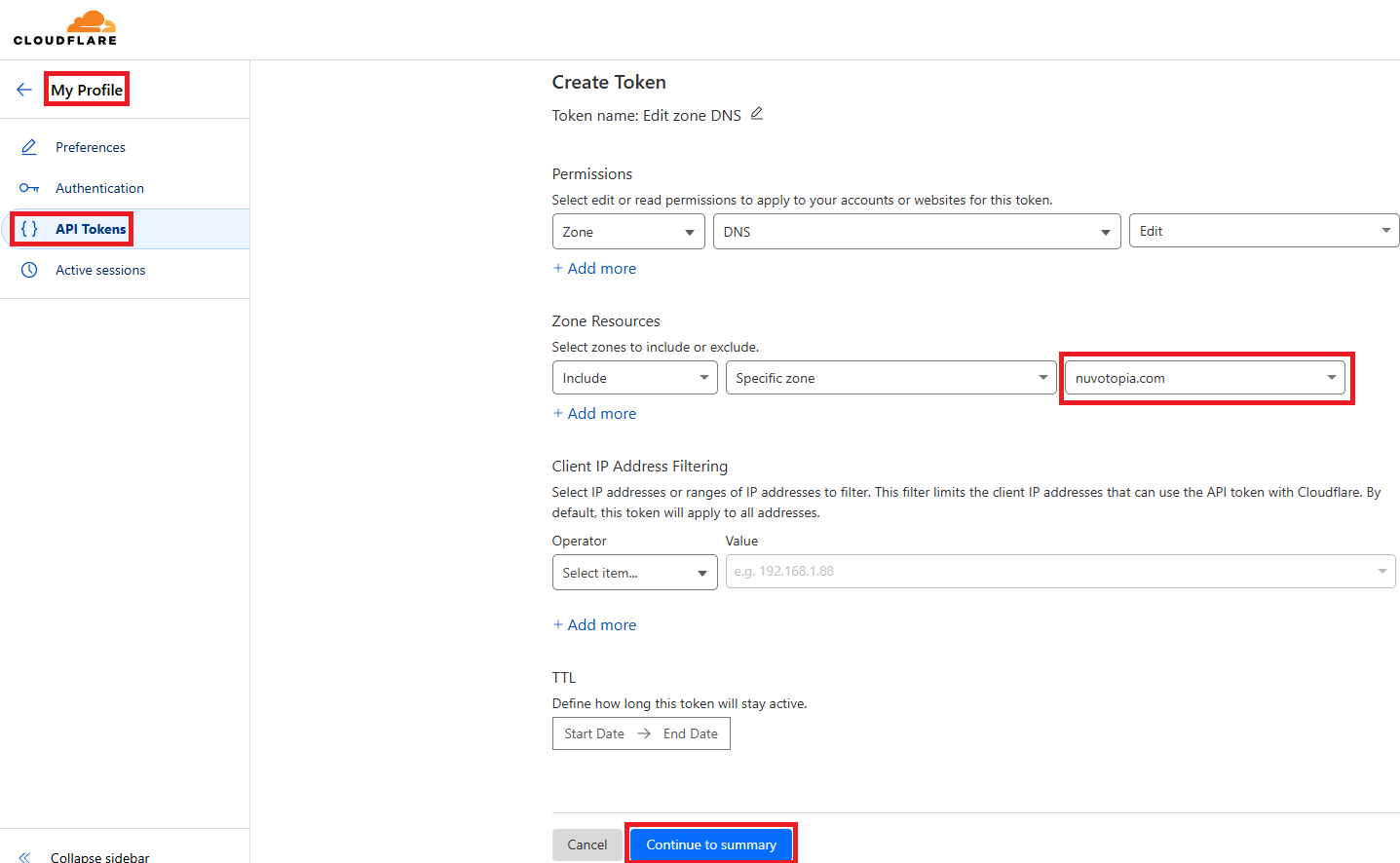Click the collapse sidebar double-chevron icon

24,857
